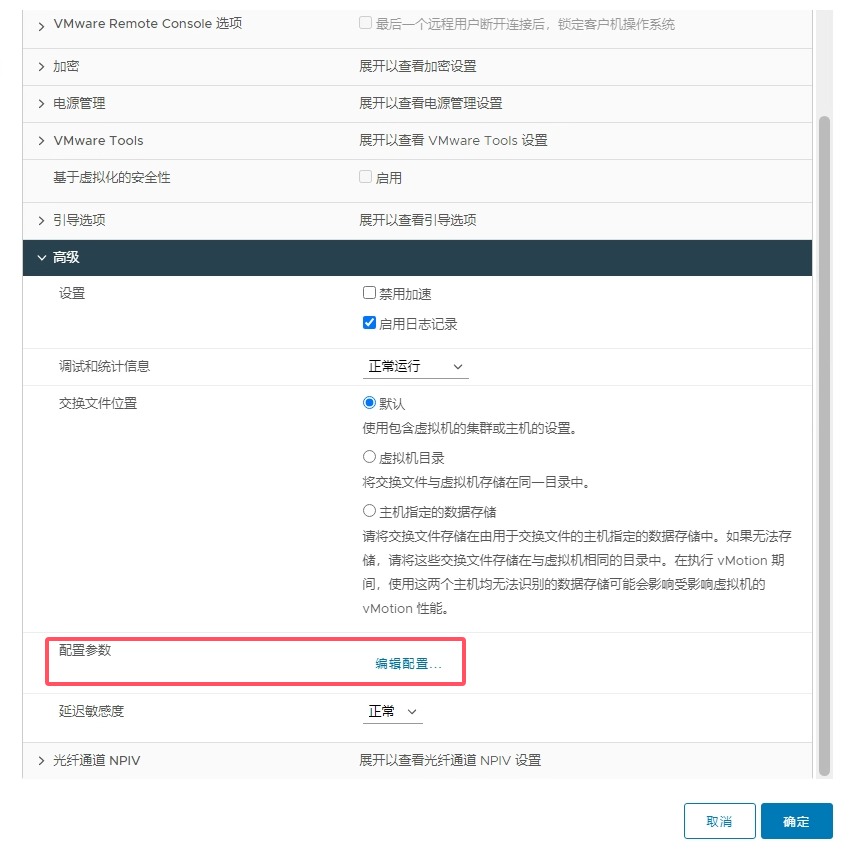Expand the VMware Tools section
The image size is (854, 854).
click(41, 141)
